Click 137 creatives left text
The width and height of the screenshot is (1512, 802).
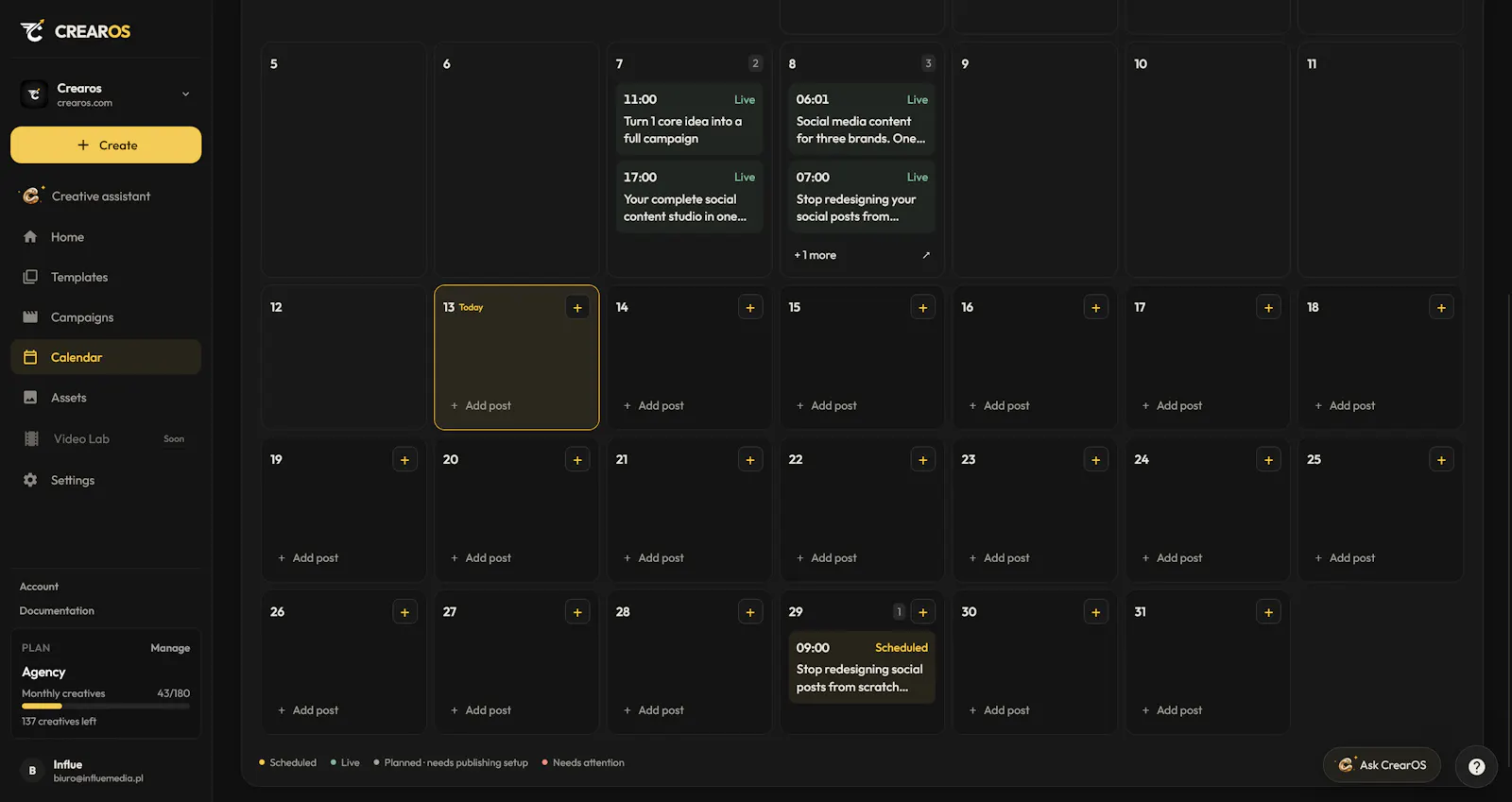click(59, 722)
